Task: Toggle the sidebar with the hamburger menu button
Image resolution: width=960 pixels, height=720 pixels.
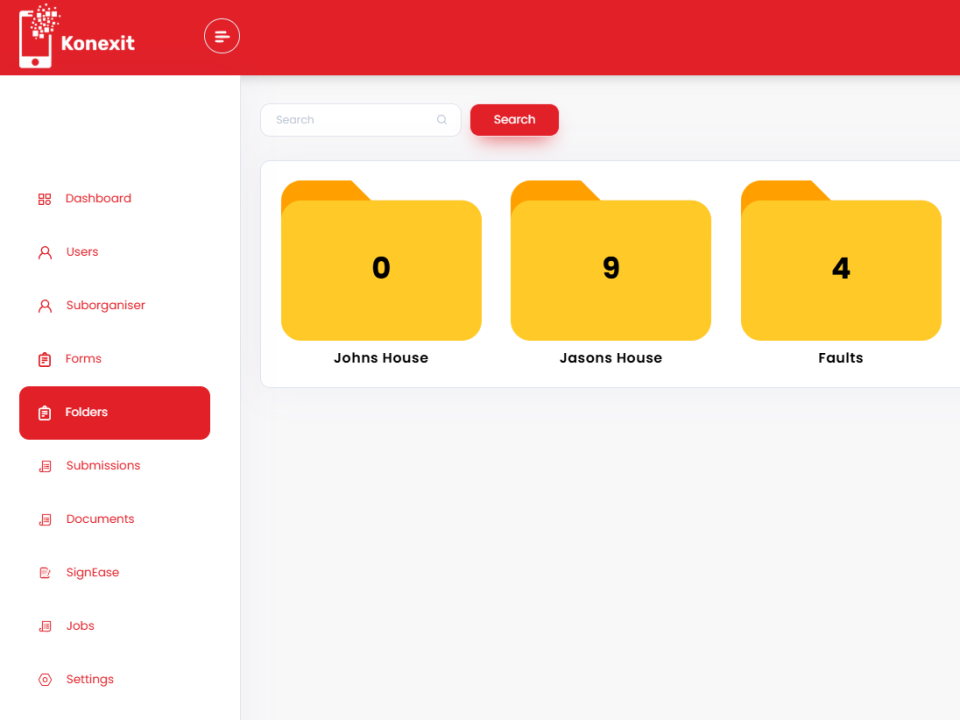Action: (x=222, y=37)
